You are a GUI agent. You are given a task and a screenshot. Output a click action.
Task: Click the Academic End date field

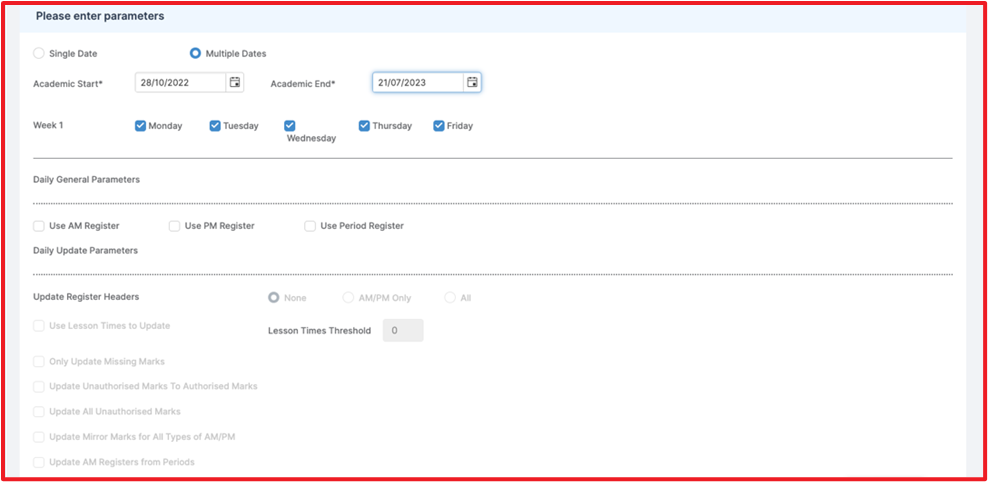click(418, 83)
